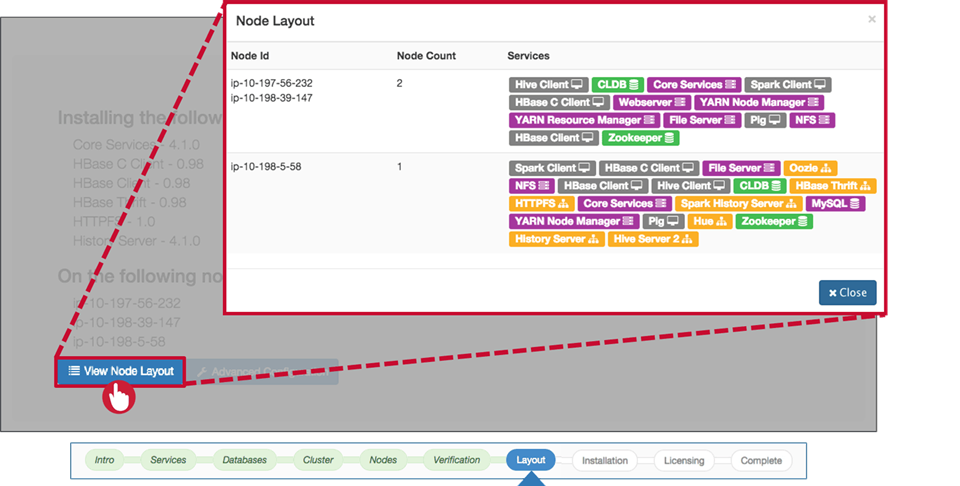960x486 pixels.
Task: Click File Server badge in ip-10-198-5-58 row
Action: 741,168
